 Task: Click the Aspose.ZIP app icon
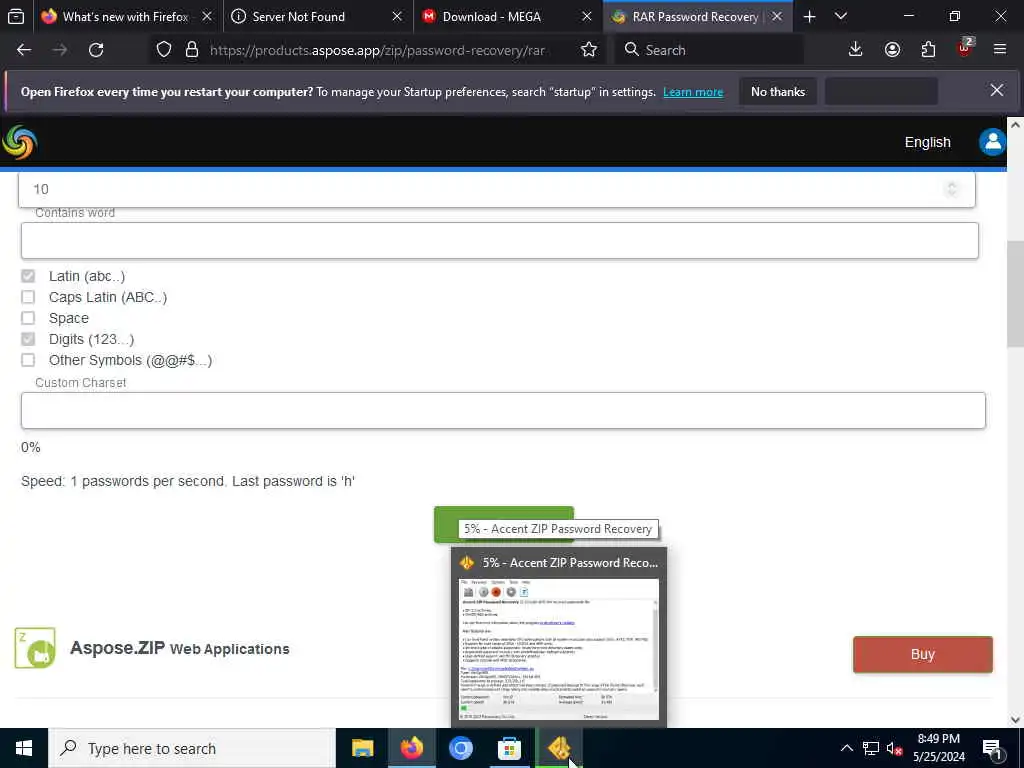click(x=35, y=648)
